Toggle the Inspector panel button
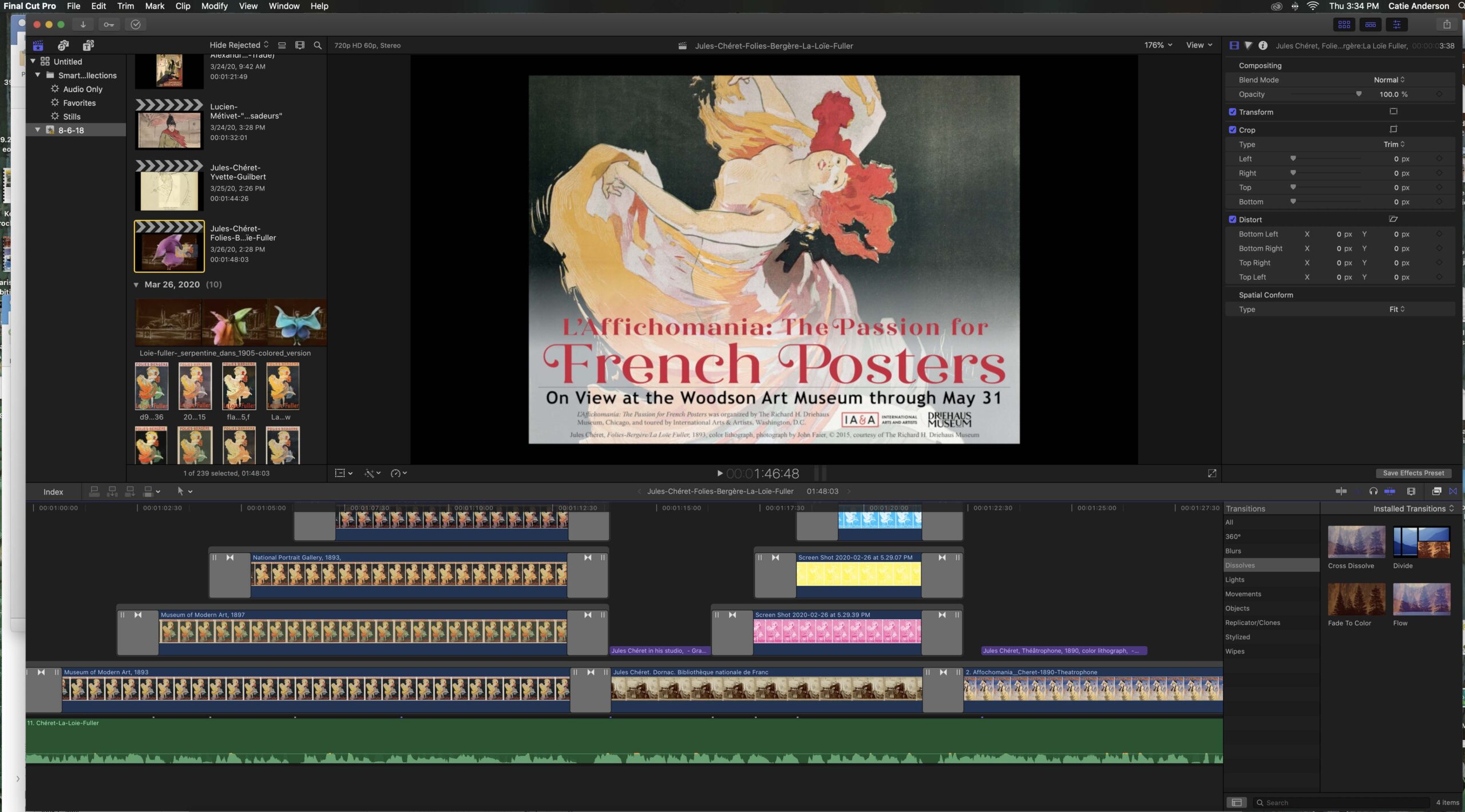The image size is (1465, 812). click(x=1397, y=25)
